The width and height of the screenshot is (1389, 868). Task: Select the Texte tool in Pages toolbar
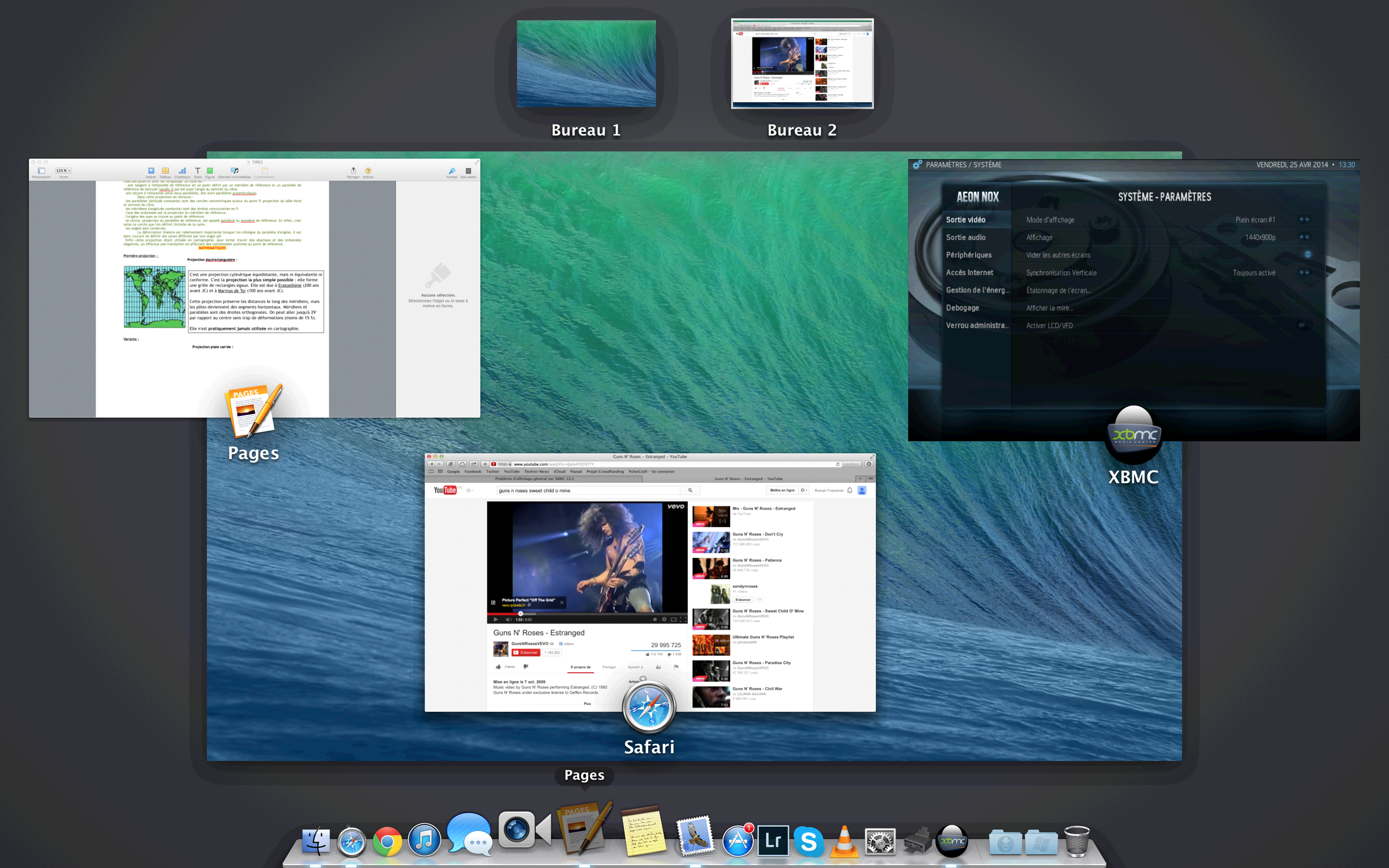pyautogui.click(x=197, y=171)
